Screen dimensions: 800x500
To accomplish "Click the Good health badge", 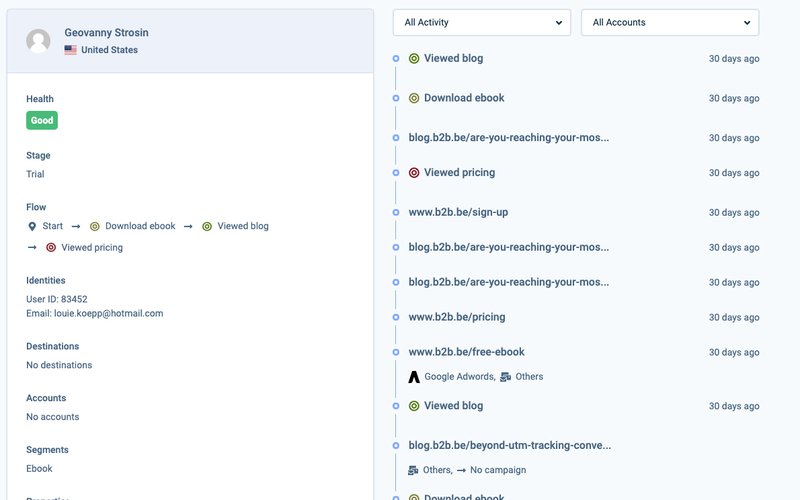I will [42, 120].
